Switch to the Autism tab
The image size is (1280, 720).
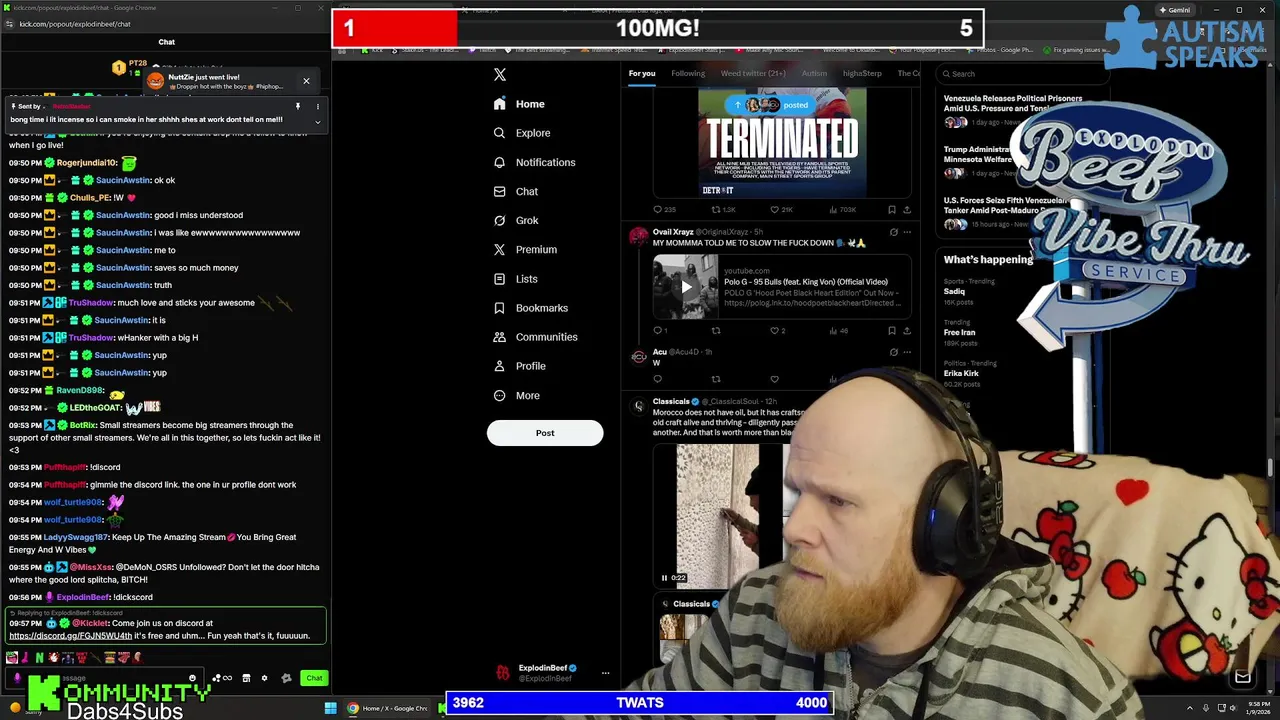pyautogui.click(x=814, y=73)
